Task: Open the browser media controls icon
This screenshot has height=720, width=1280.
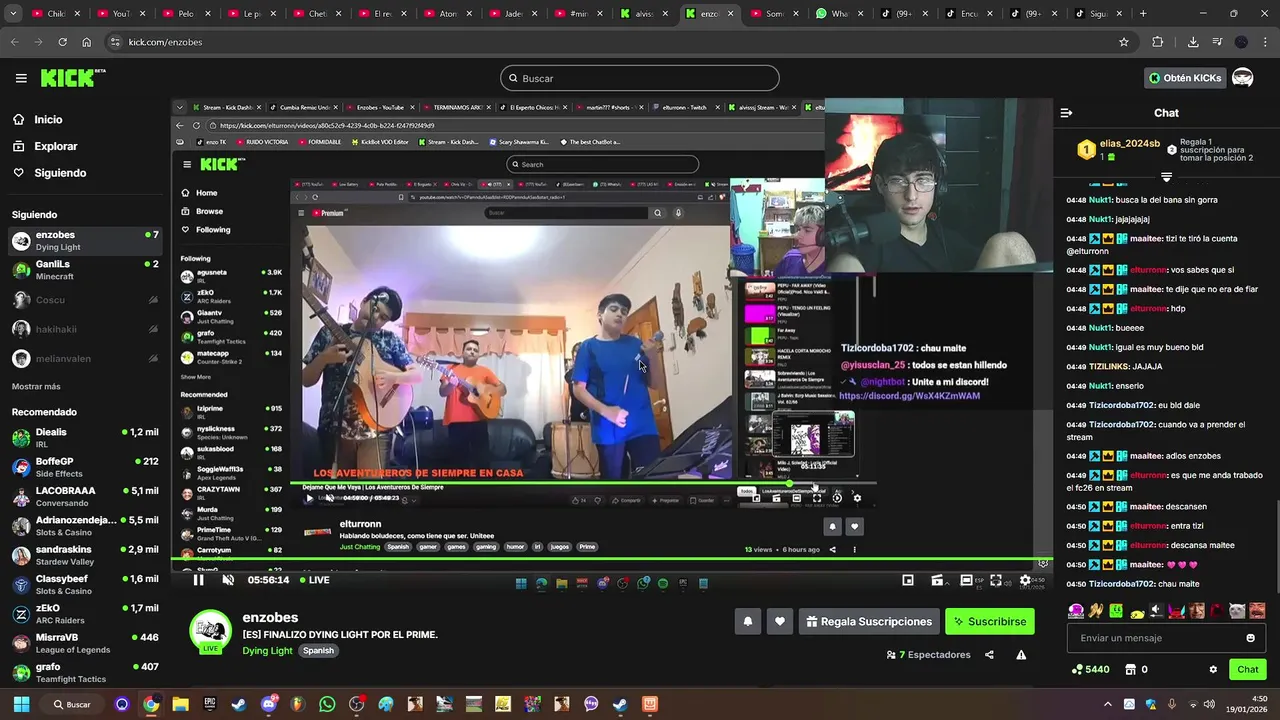Action: pos(1217,42)
